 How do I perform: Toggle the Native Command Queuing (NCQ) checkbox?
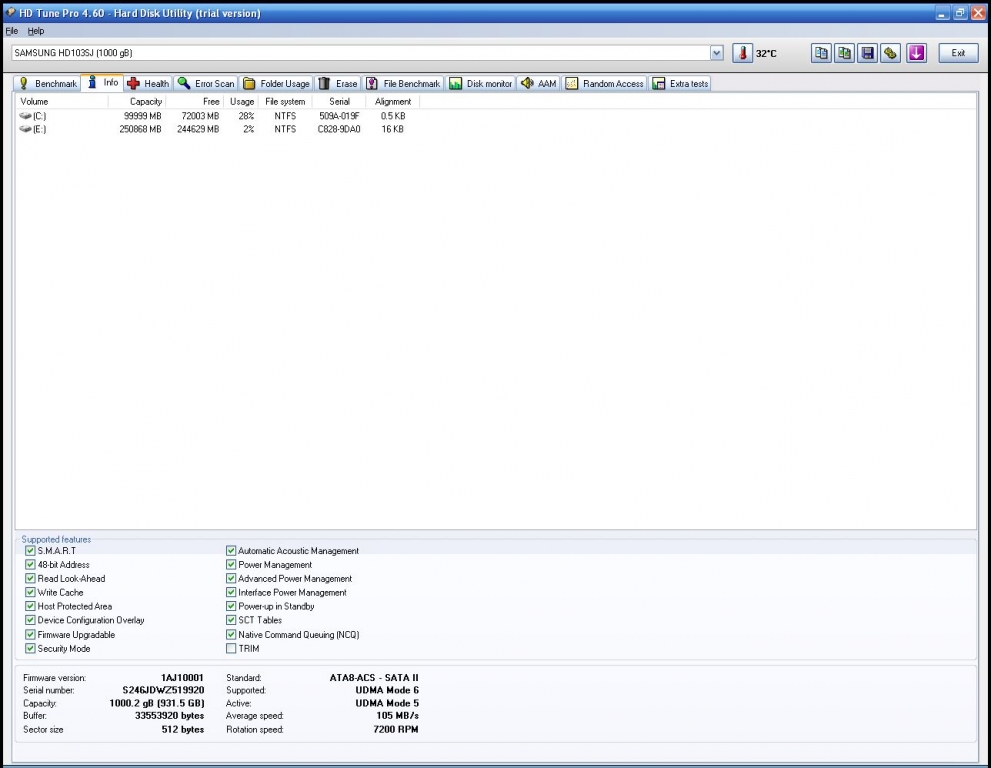(231, 635)
